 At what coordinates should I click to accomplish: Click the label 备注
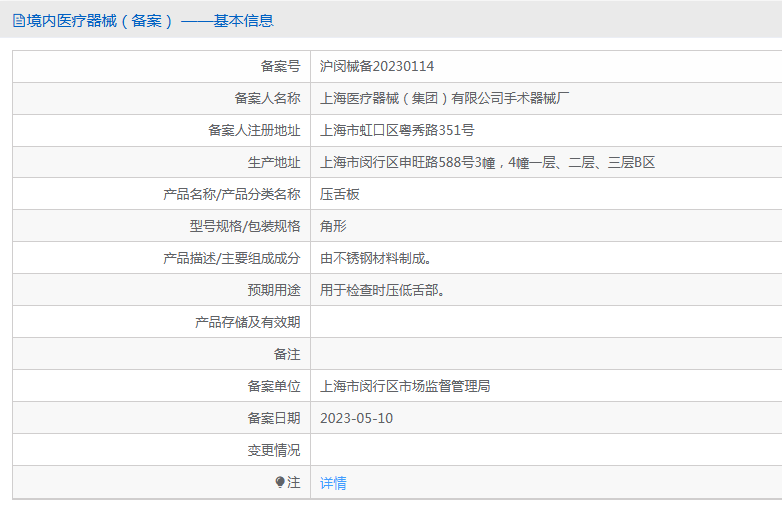(x=287, y=354)
